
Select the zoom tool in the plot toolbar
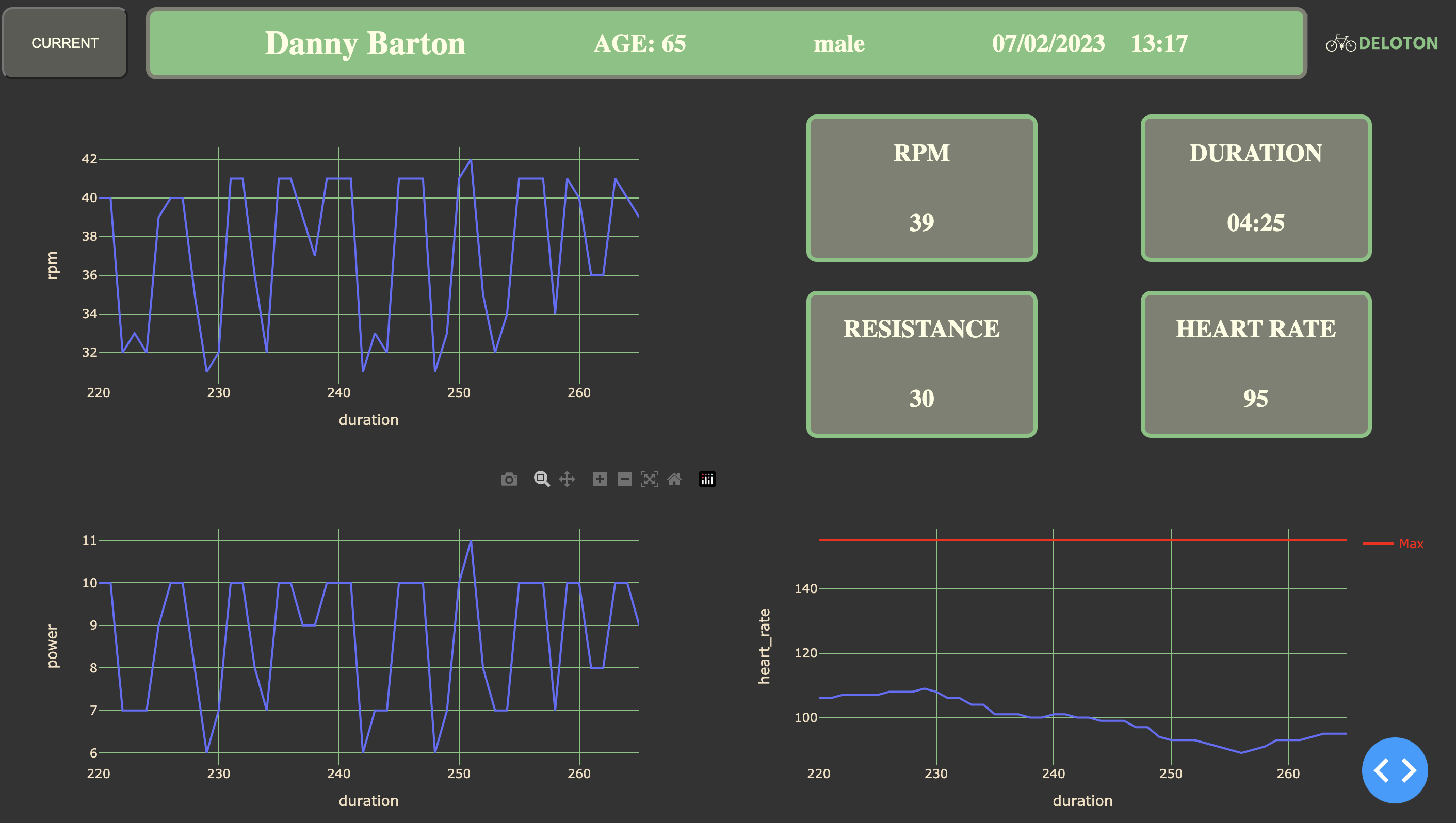[541, 479]
